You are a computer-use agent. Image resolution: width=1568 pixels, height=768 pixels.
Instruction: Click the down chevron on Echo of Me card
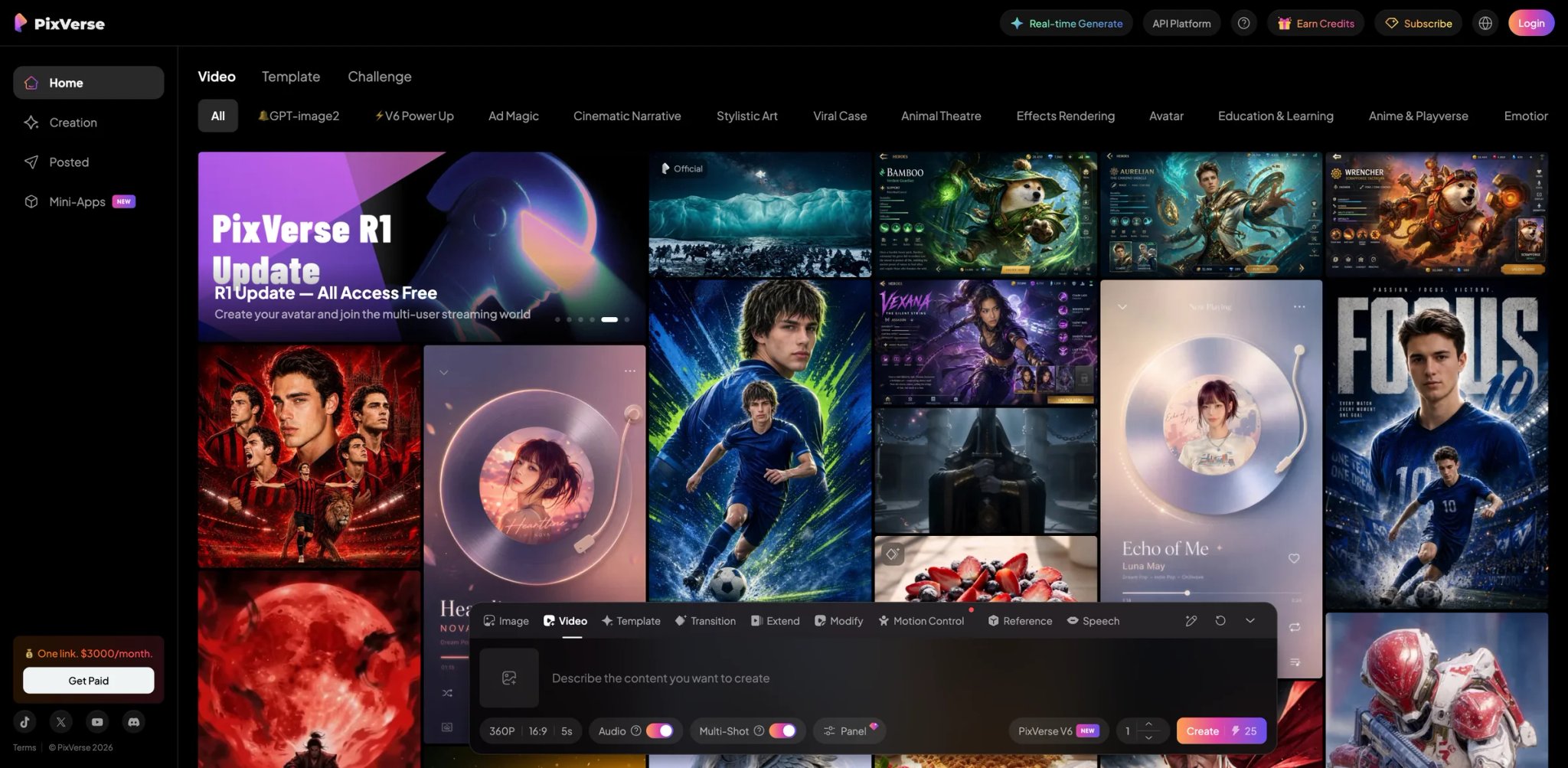1122,307
